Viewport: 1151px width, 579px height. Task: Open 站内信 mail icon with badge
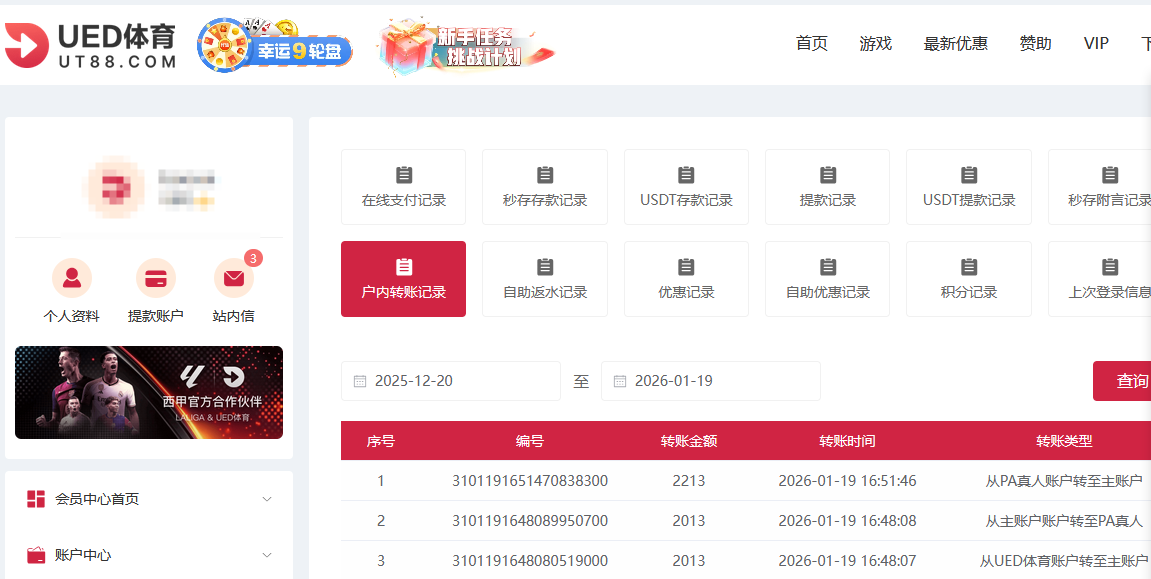[x=233, y=278]
